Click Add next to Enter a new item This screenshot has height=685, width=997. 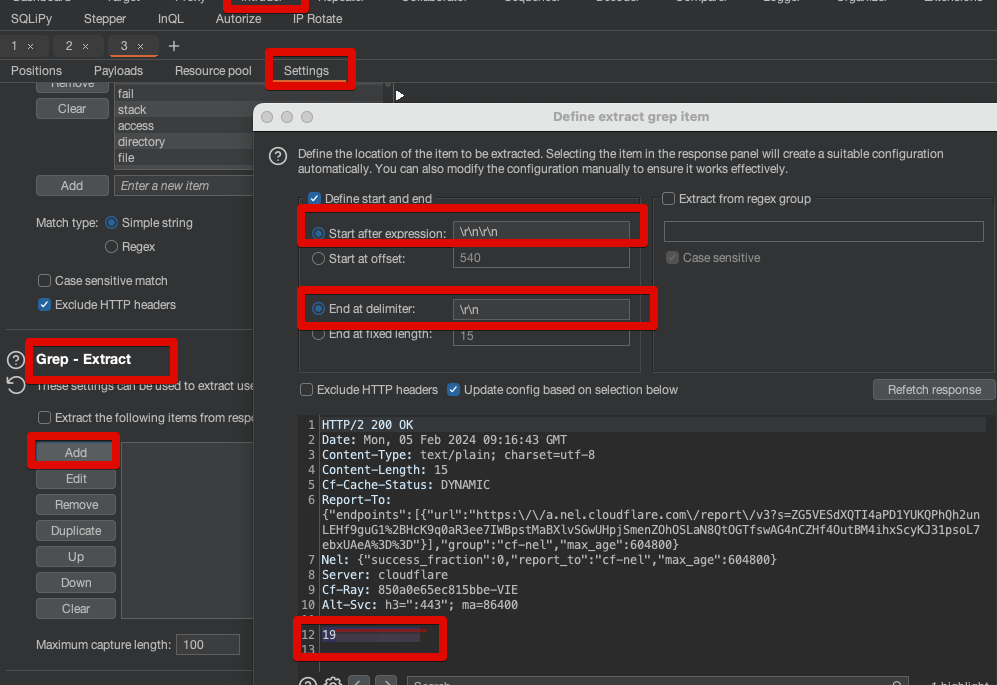tap(72, 186)
